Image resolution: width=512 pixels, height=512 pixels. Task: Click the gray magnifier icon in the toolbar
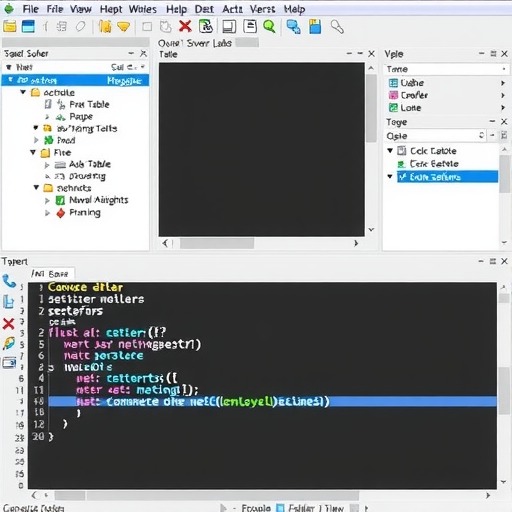tap(337, 27)
